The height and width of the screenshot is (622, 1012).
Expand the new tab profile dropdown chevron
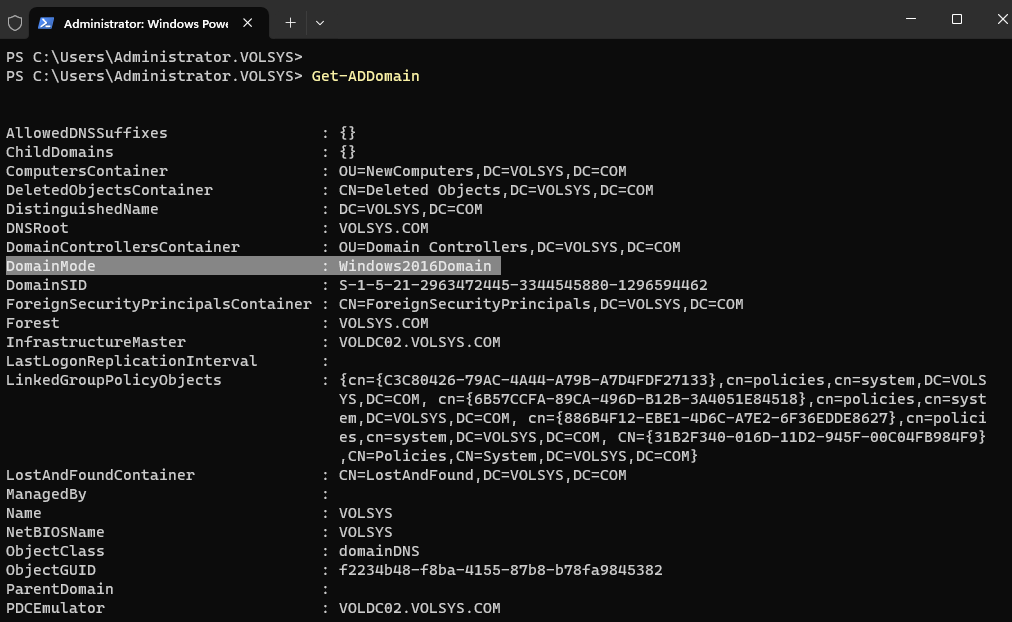320,22
